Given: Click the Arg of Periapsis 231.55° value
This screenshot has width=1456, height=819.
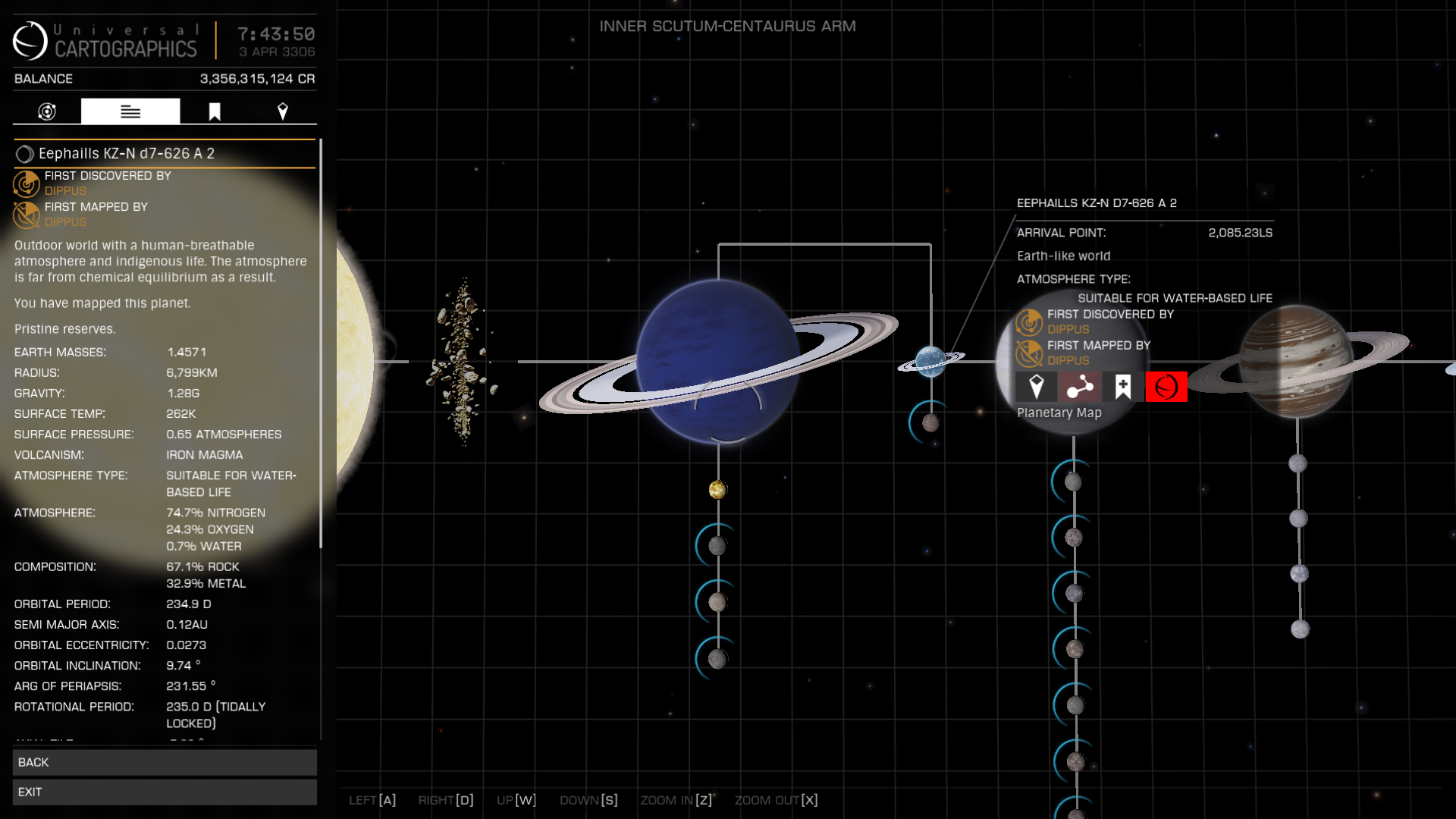Looking at the screenshot, I should [x=191, y=686].
